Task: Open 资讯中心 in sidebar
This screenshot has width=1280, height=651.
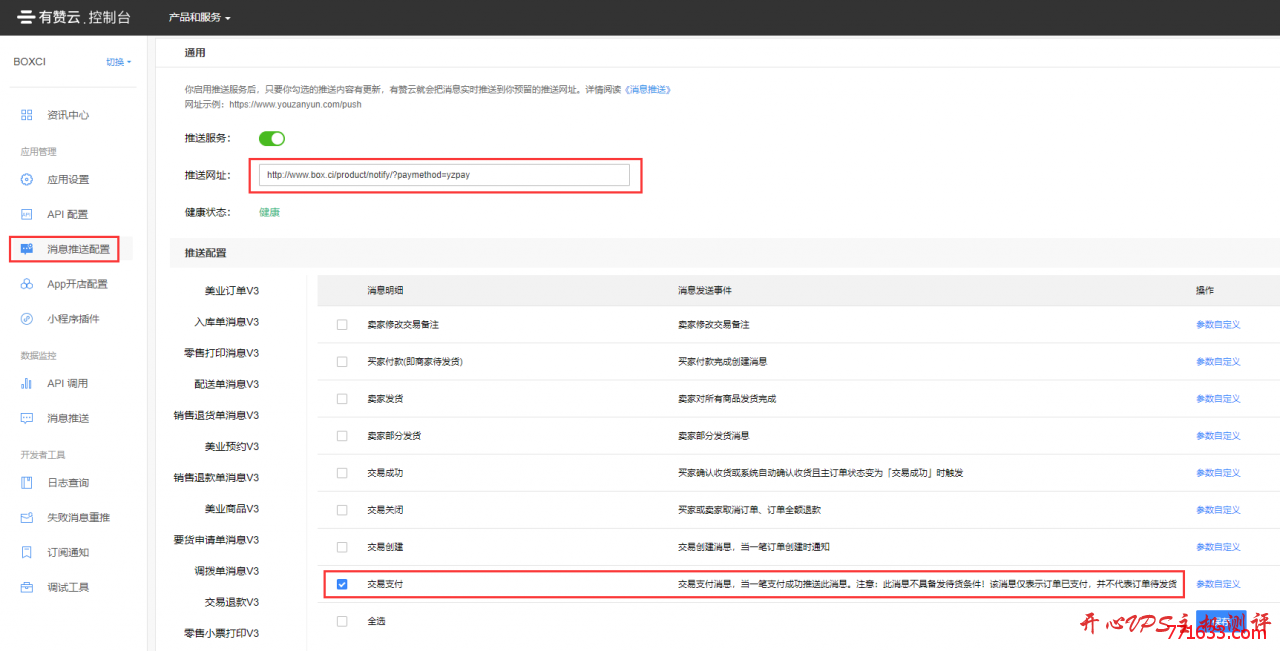Action: tap(68, 115)
